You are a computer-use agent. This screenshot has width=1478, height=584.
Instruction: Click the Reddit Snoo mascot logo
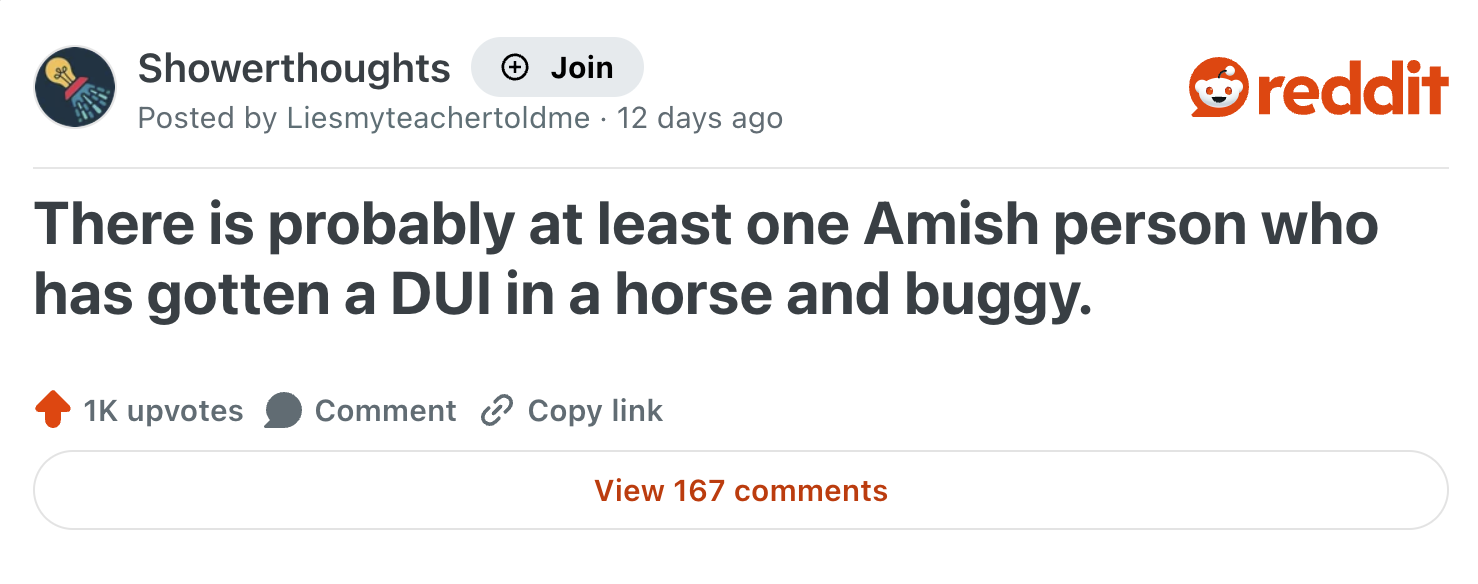pos(1219,89)
